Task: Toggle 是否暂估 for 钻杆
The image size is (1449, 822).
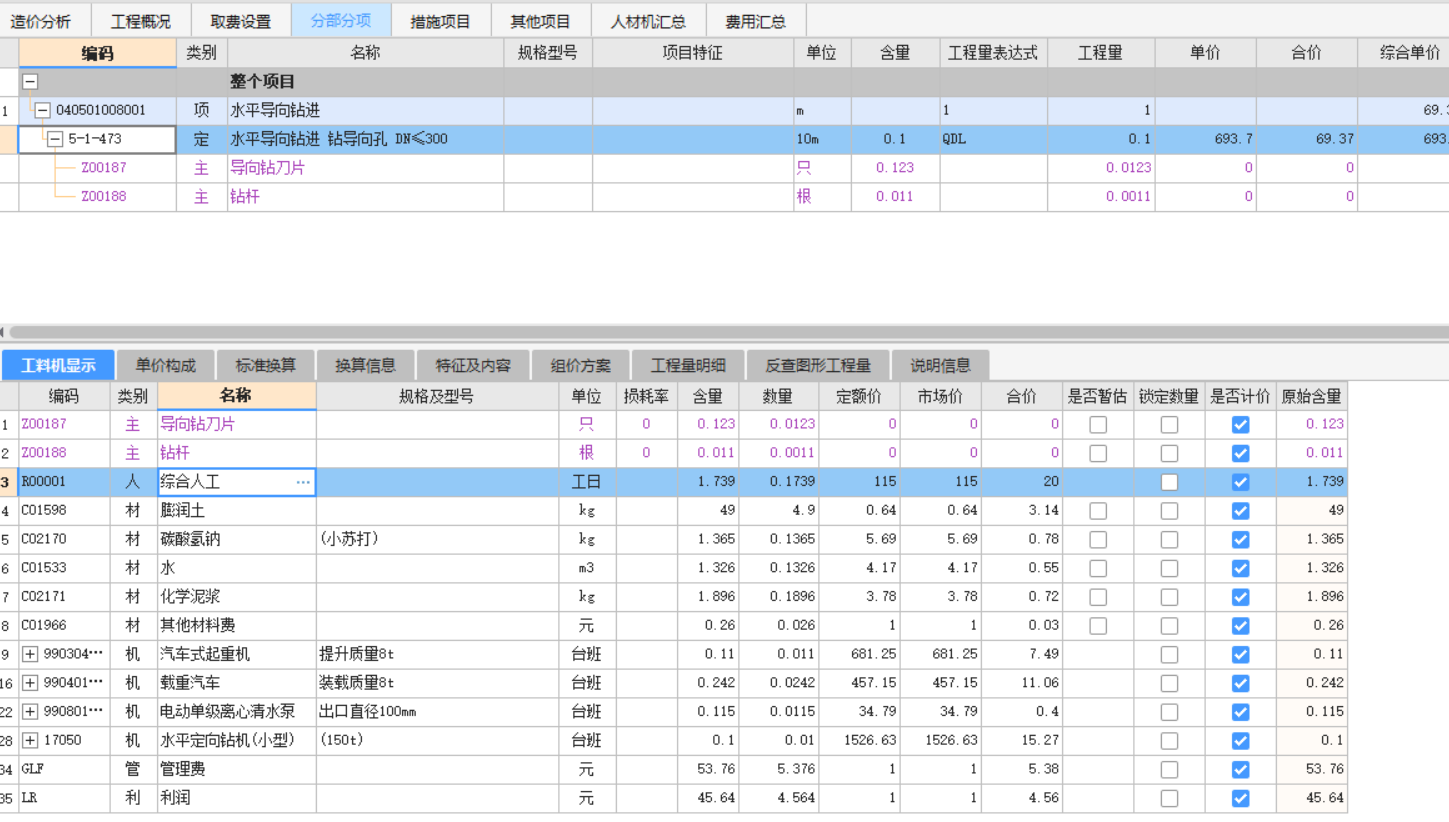Action: tap(1098, 453)
